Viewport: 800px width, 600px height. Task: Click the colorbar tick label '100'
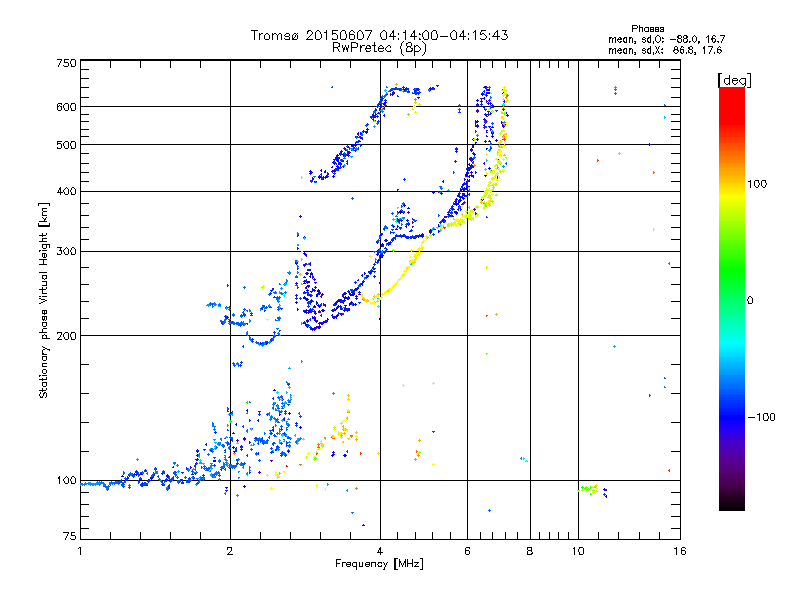click(757, 184)
